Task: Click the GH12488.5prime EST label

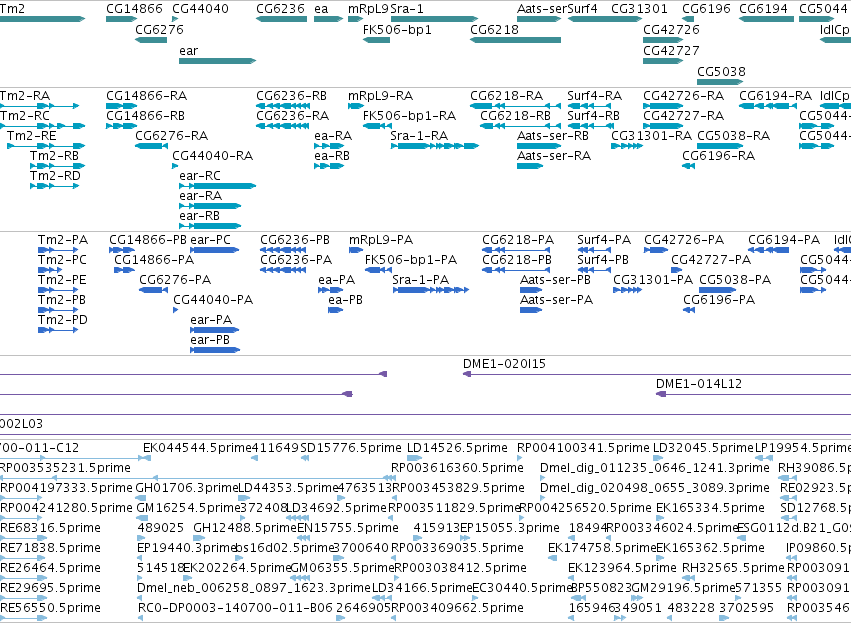Action: (x=245, y=528)
